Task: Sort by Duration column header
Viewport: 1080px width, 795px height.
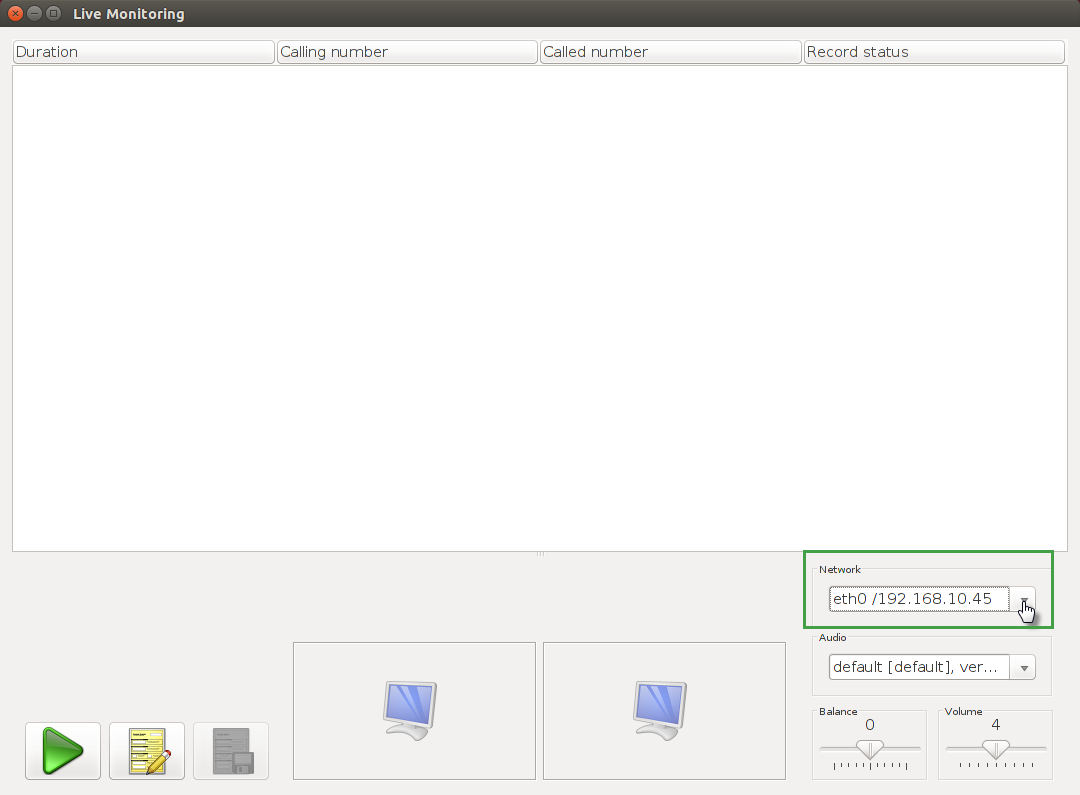Action: (143, 52)
